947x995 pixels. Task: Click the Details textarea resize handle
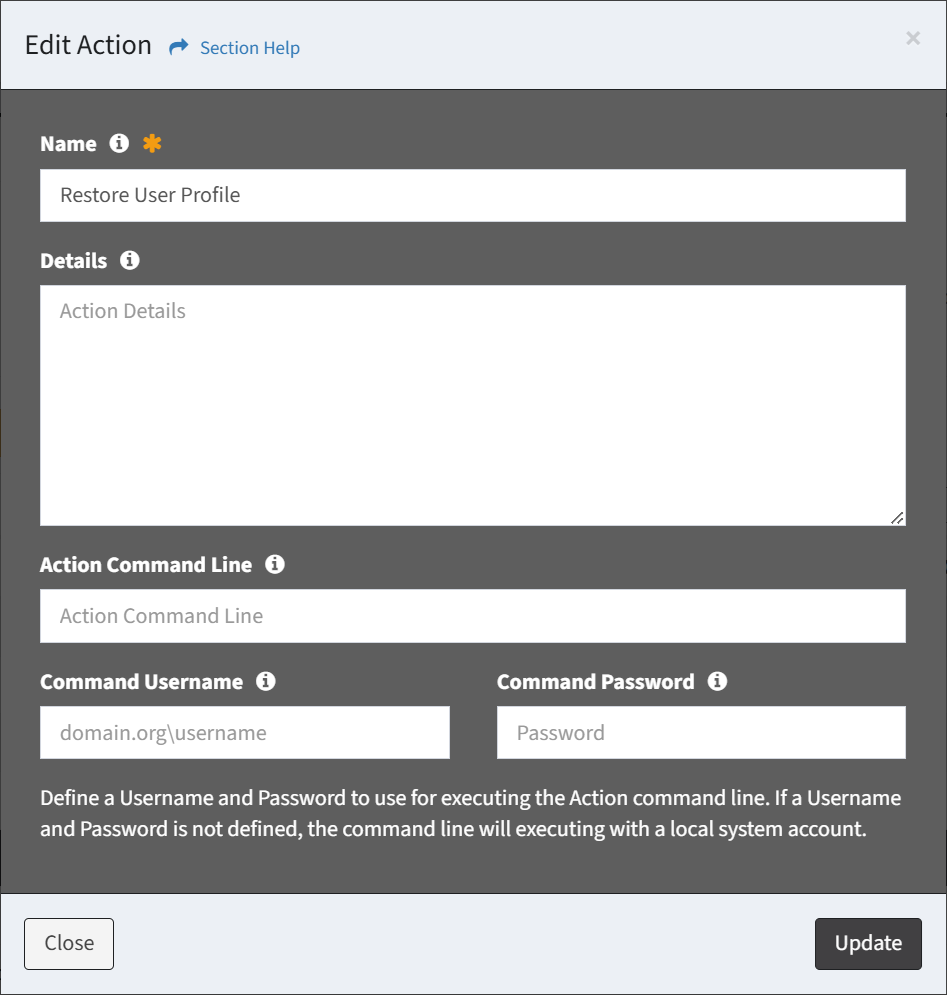click(x=897, y=517)
